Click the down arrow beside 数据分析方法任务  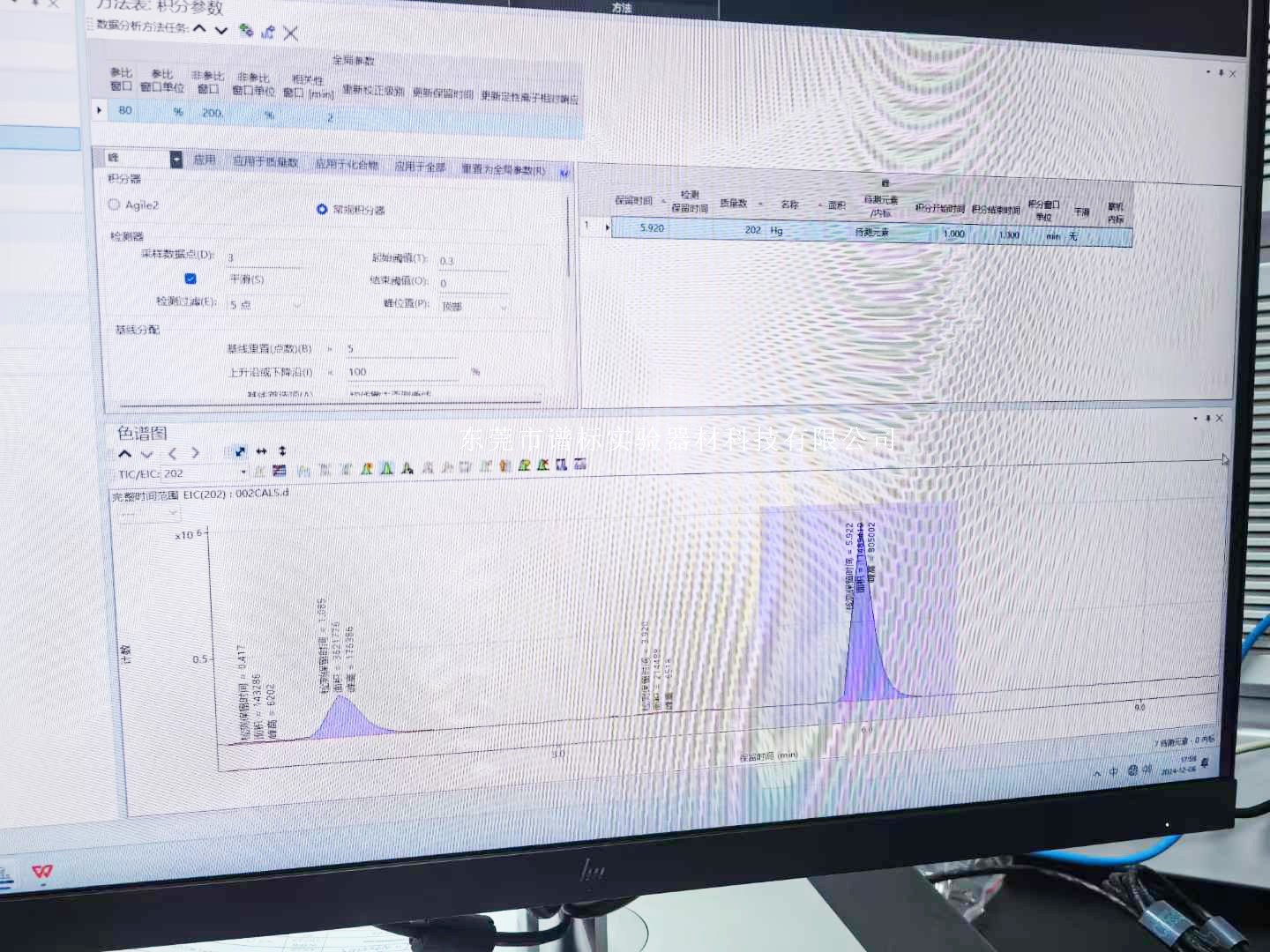[x=221, y=30]
